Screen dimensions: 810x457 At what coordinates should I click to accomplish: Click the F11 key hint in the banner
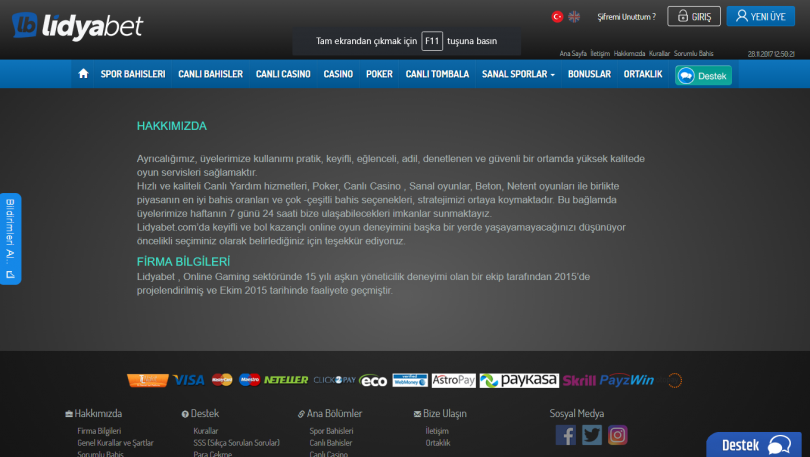(x=432, y=41)
